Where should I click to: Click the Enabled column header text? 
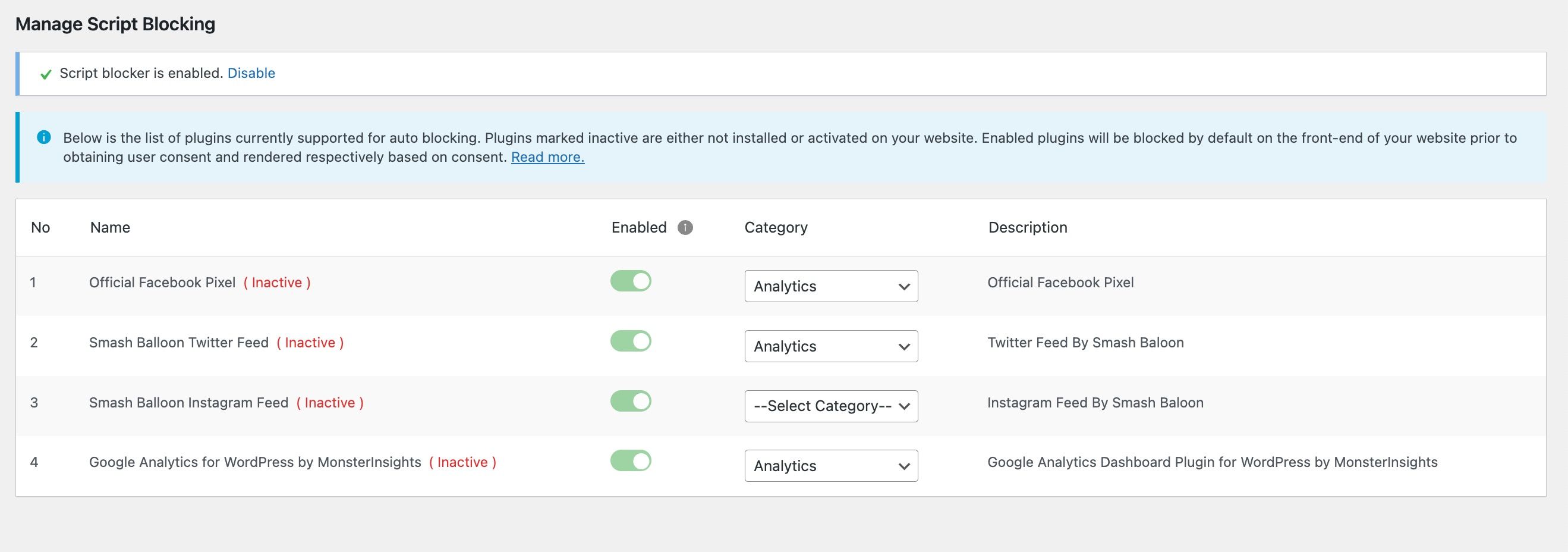[x=639, y=227]
